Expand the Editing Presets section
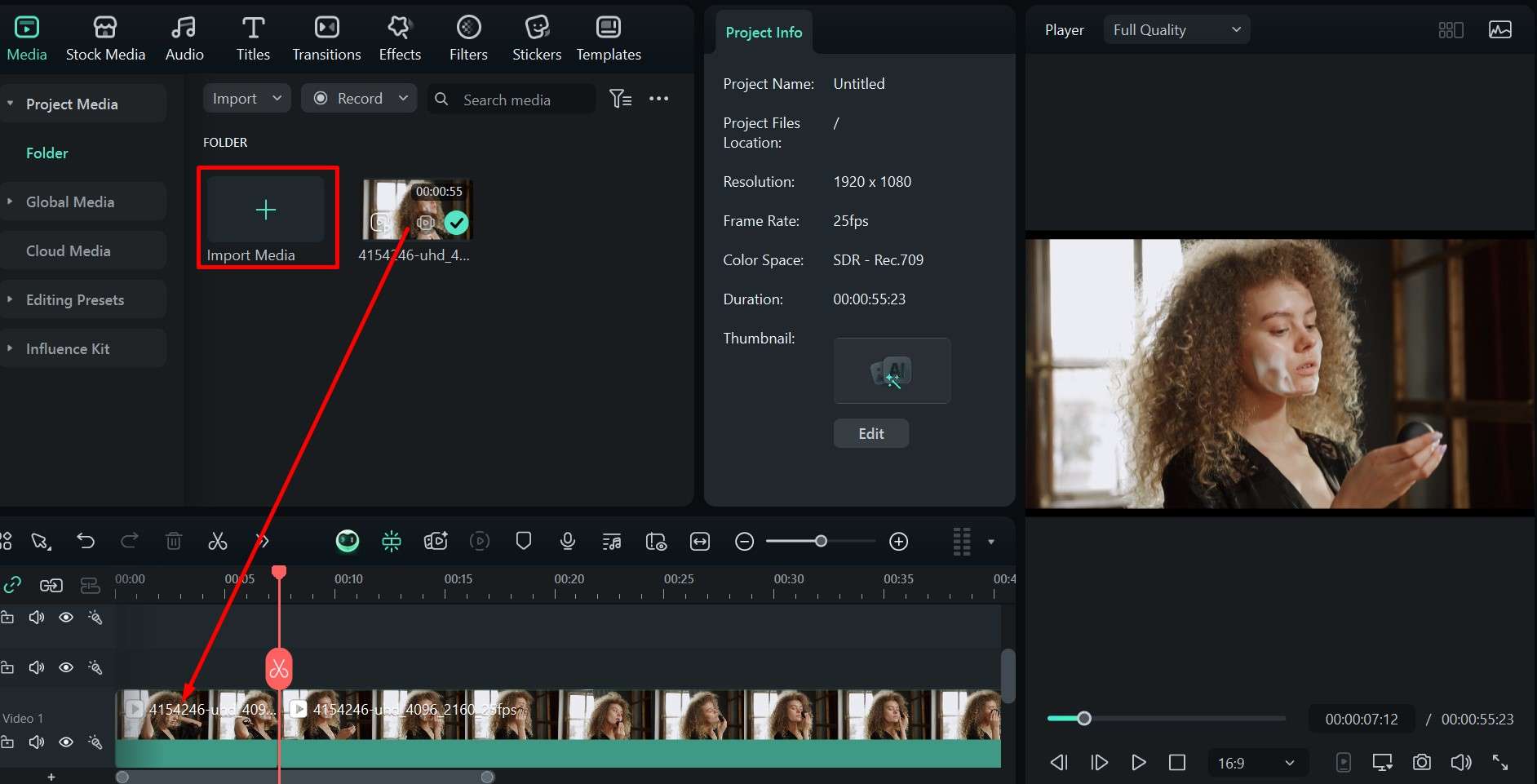 tap(10, 299)
